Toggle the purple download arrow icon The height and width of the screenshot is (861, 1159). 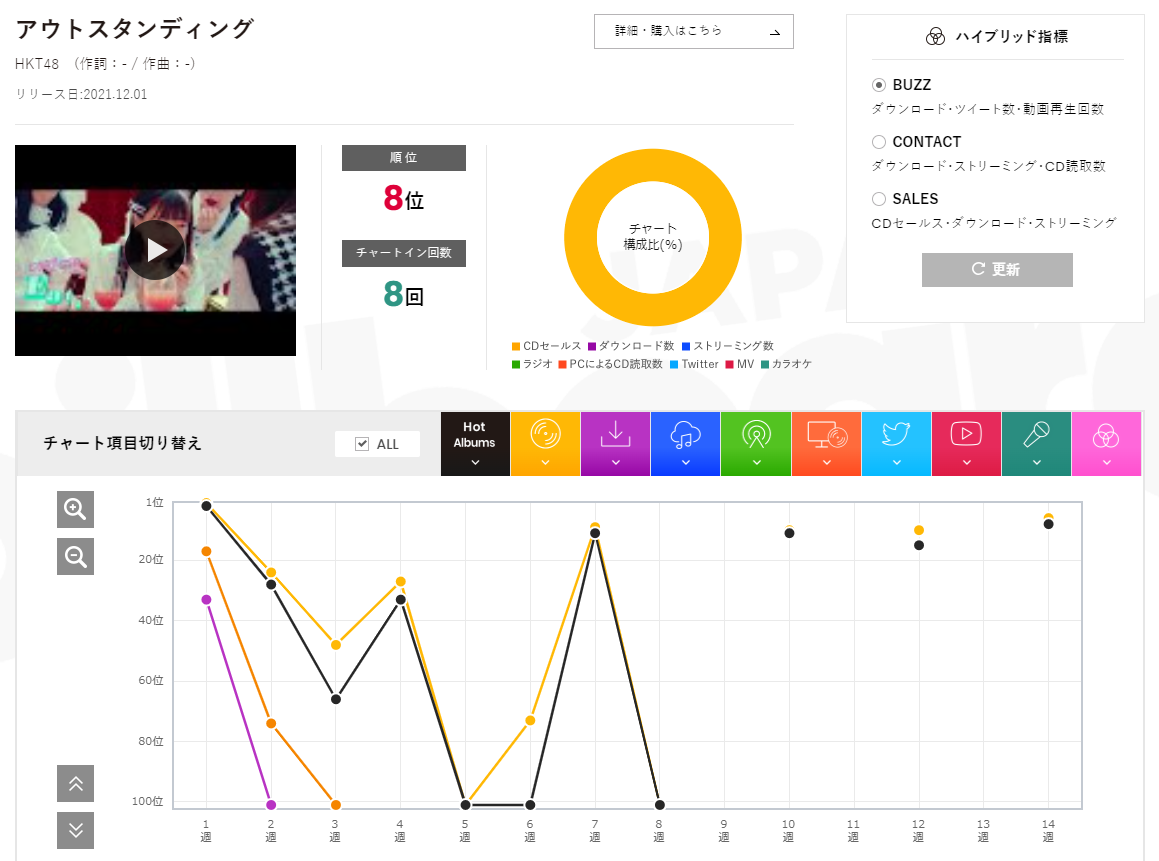click(615, 443)
